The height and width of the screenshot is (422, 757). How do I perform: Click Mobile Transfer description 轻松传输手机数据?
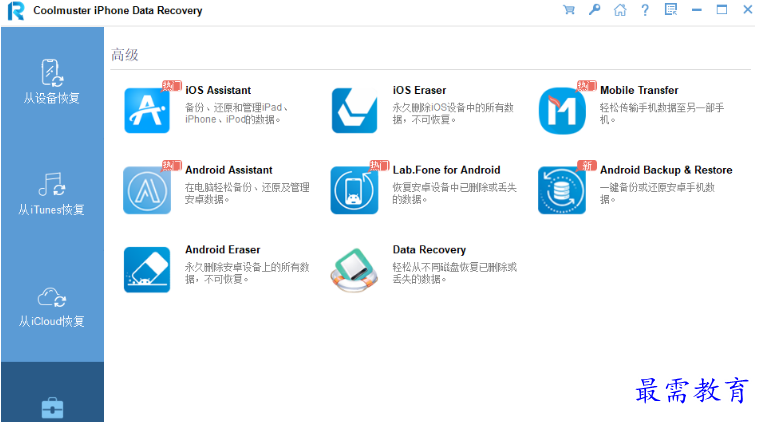point(662,113)
